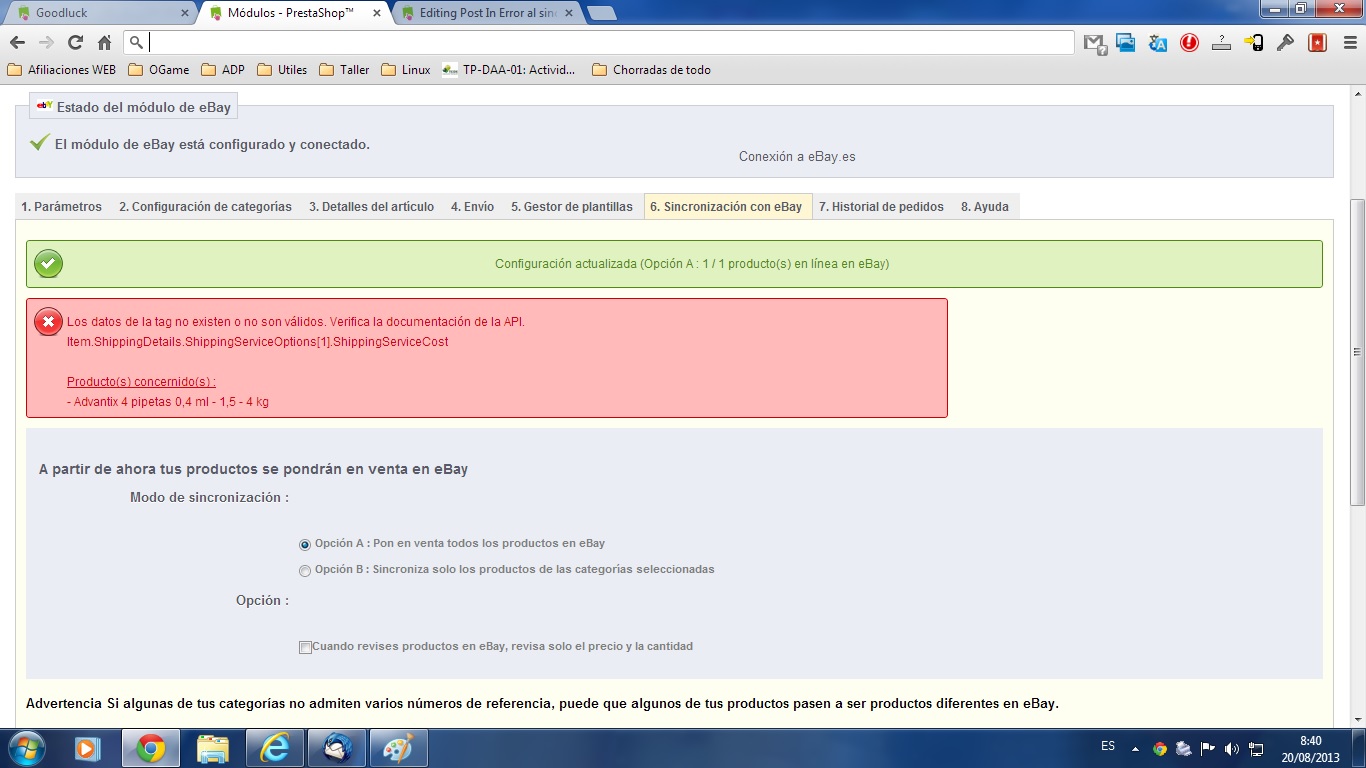Image resolution: width=1366 pixels, height=768 pixels.
Task: Click the question mark bar extension icon
Action: click(x=1221, y=43)
